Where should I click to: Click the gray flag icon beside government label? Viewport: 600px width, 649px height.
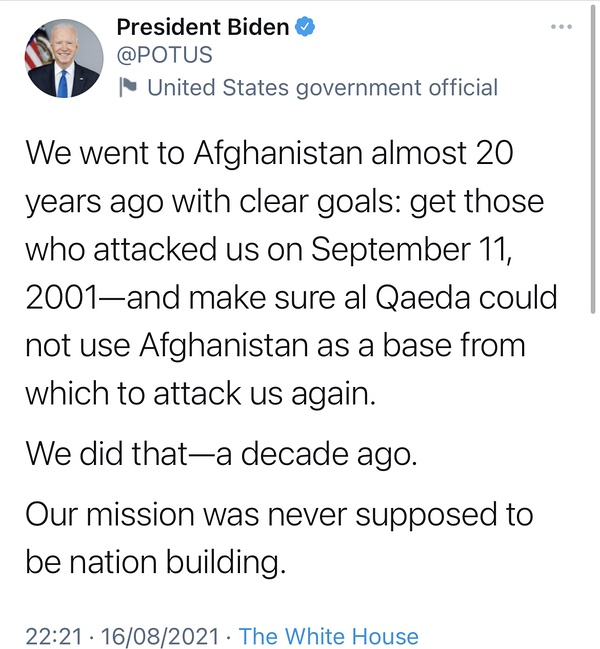point(127,87)
